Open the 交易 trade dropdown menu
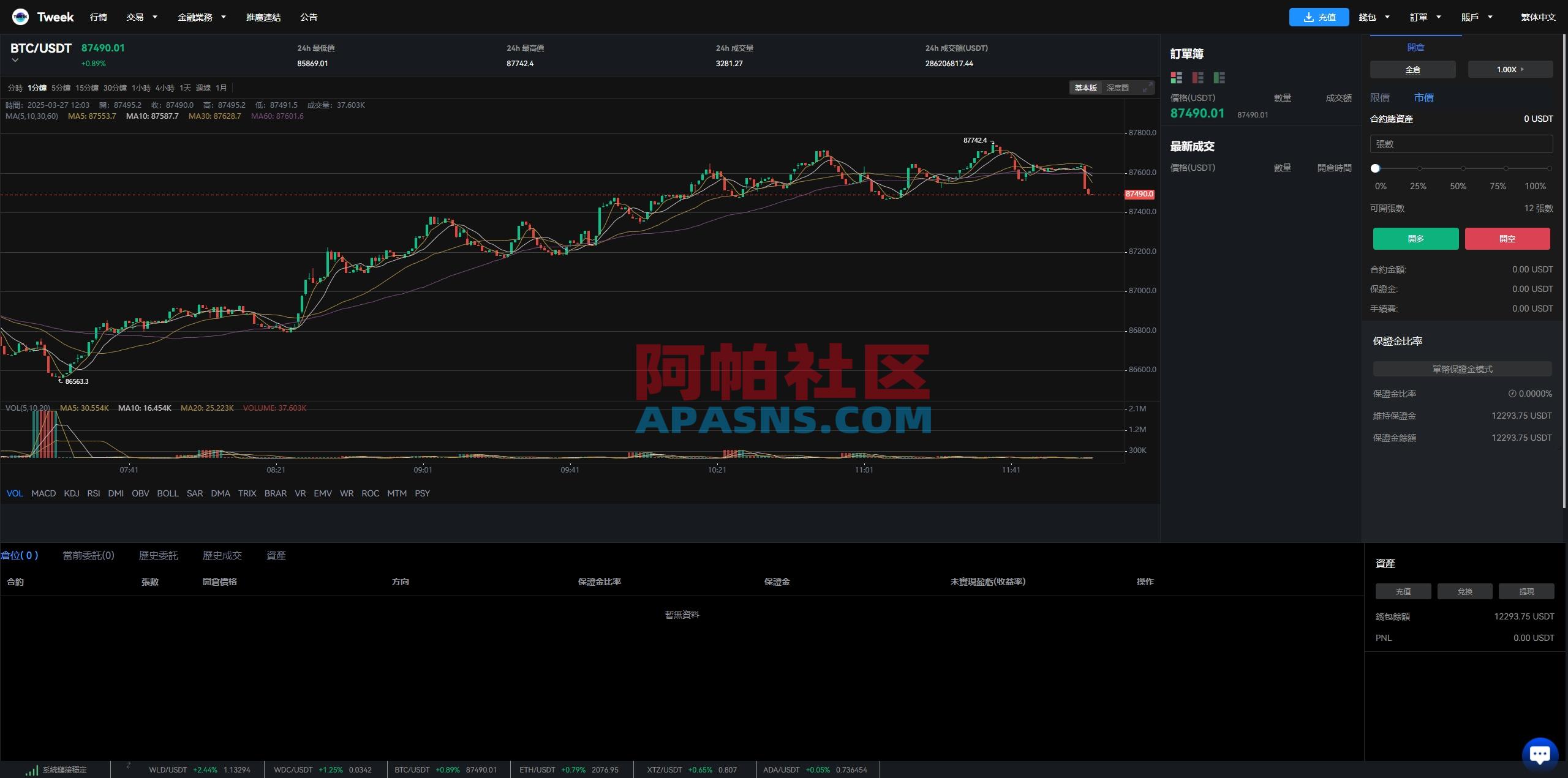 point(136,17)
